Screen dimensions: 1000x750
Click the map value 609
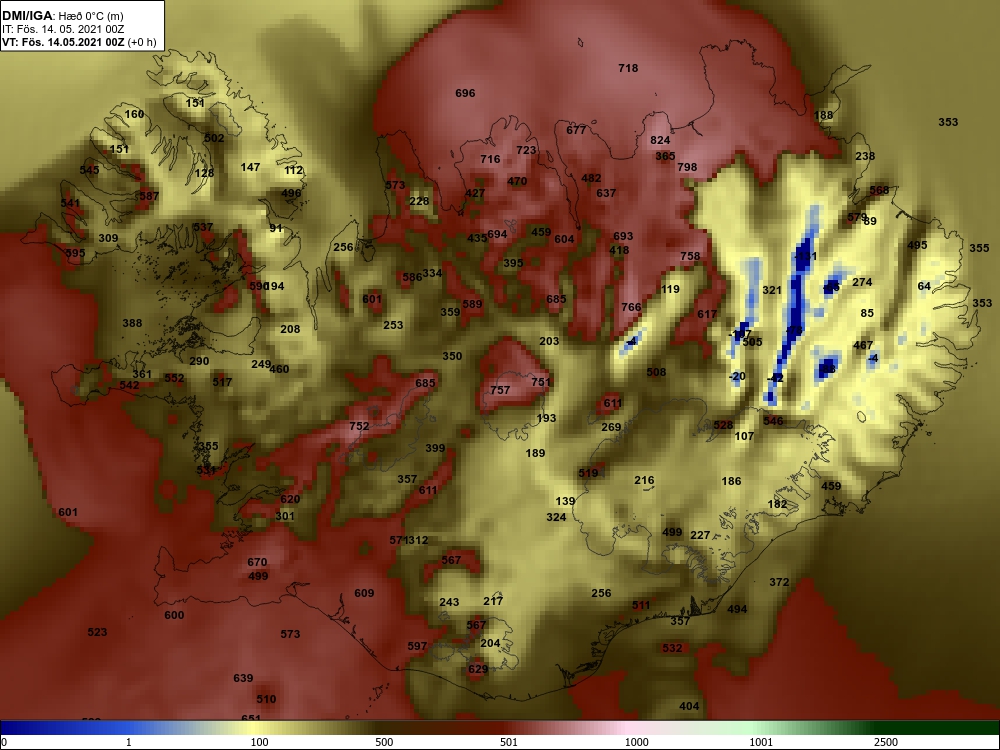[364, 593]
